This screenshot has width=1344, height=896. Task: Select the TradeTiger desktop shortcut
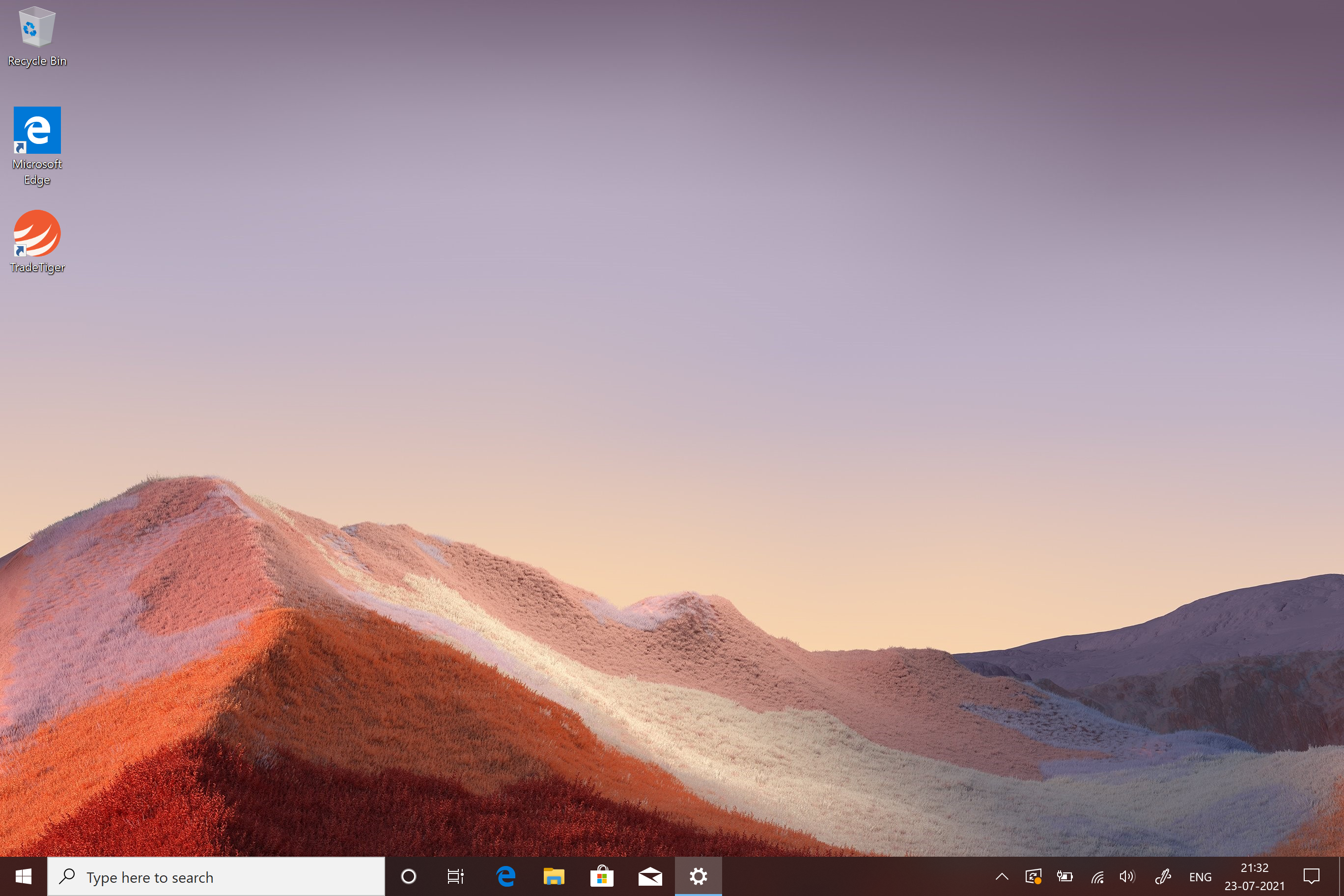pos(37,242)
